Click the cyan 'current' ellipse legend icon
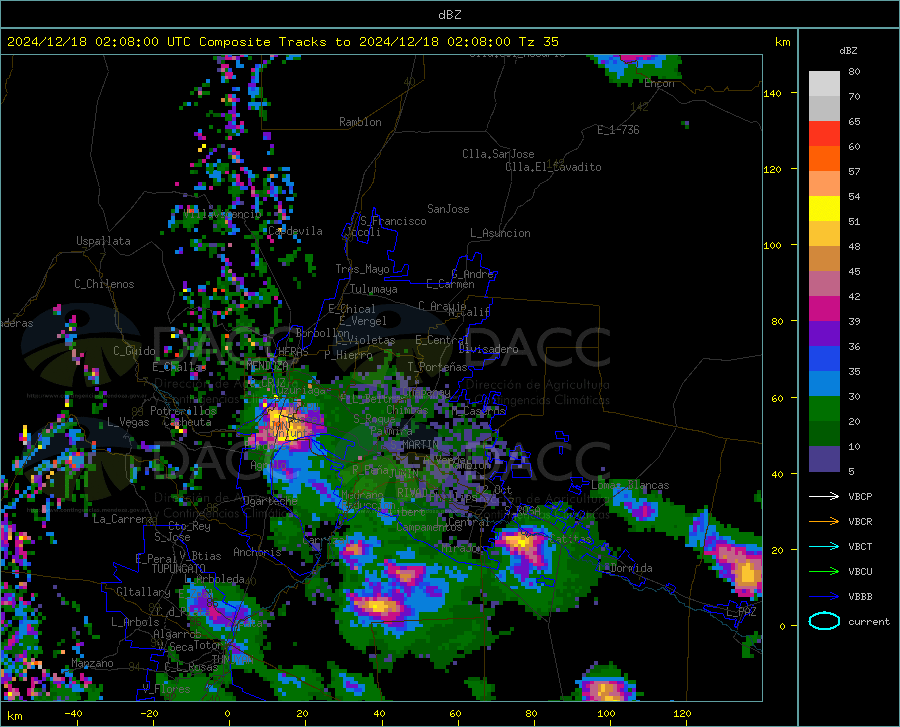 point(824,621)
